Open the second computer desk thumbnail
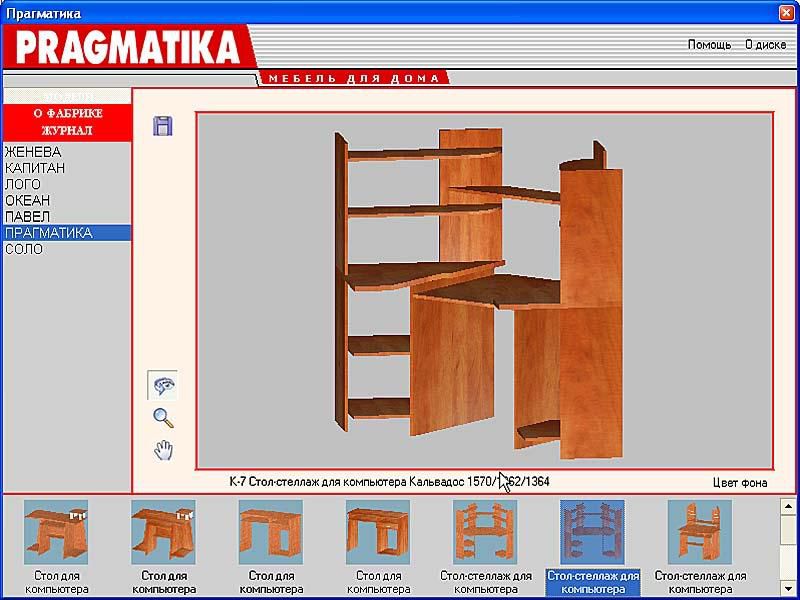 [x=163, y=532]
